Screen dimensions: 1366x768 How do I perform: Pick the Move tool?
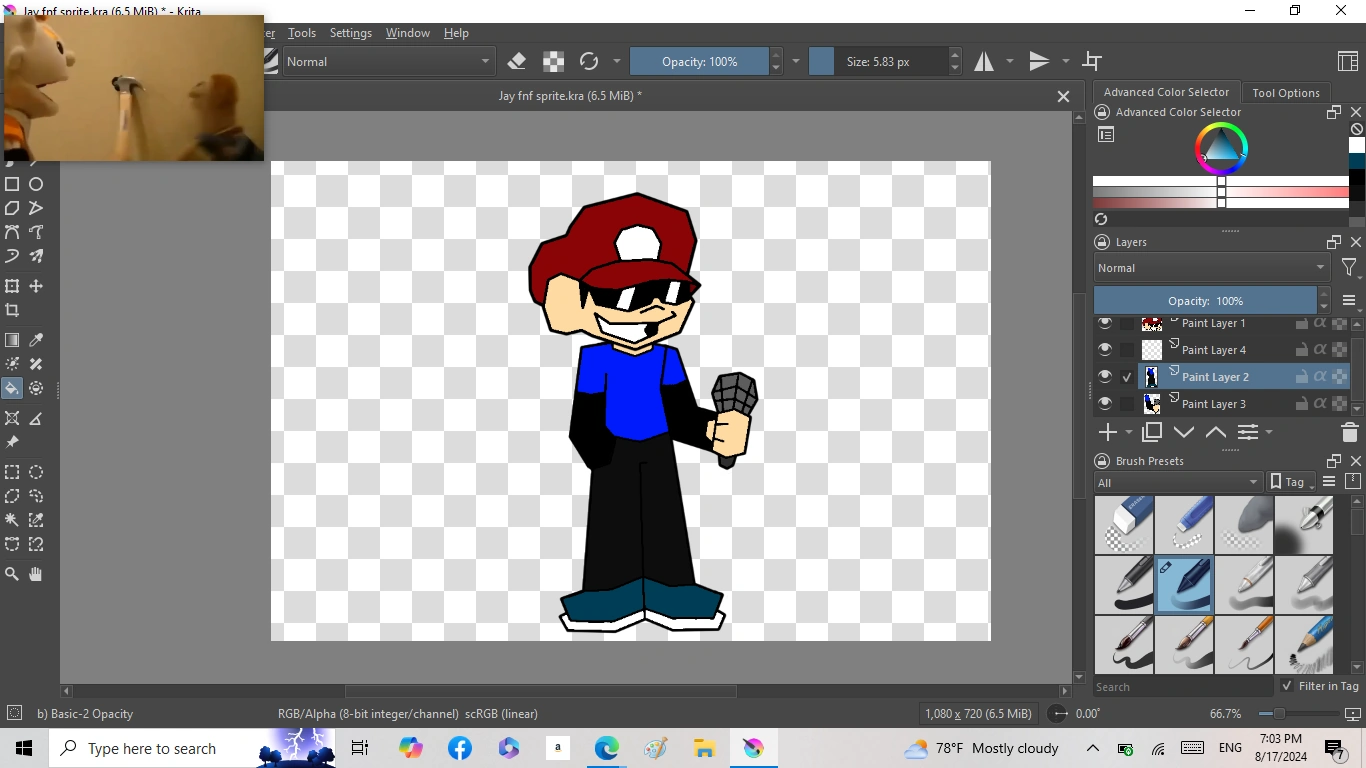[35, 286]
